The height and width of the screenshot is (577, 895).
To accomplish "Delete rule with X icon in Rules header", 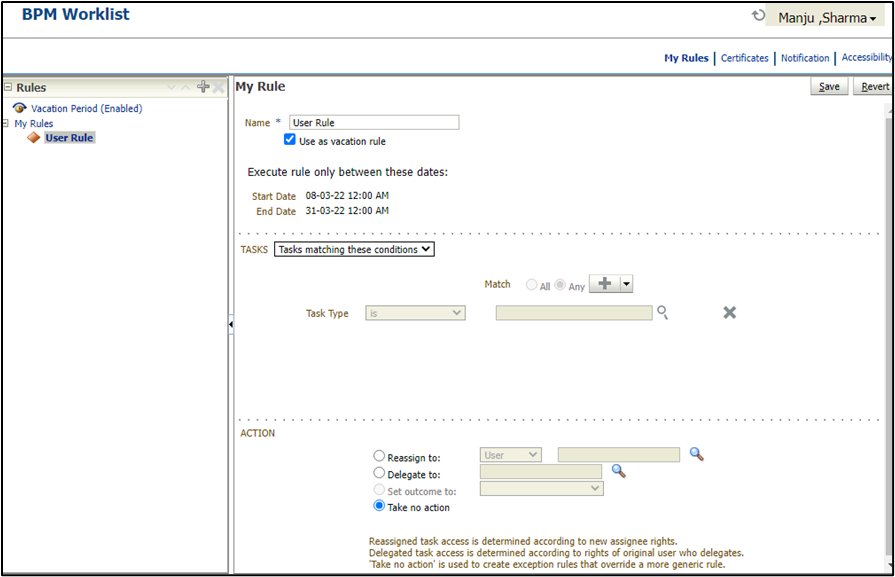I will 219,87.
